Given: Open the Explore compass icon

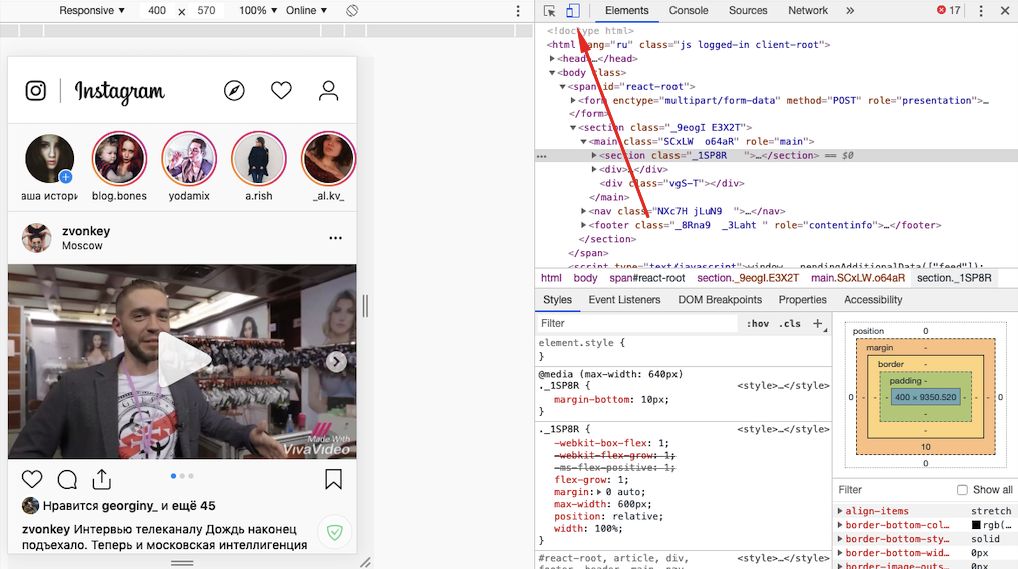Looking at the screenshot, I should click(234, 90).
